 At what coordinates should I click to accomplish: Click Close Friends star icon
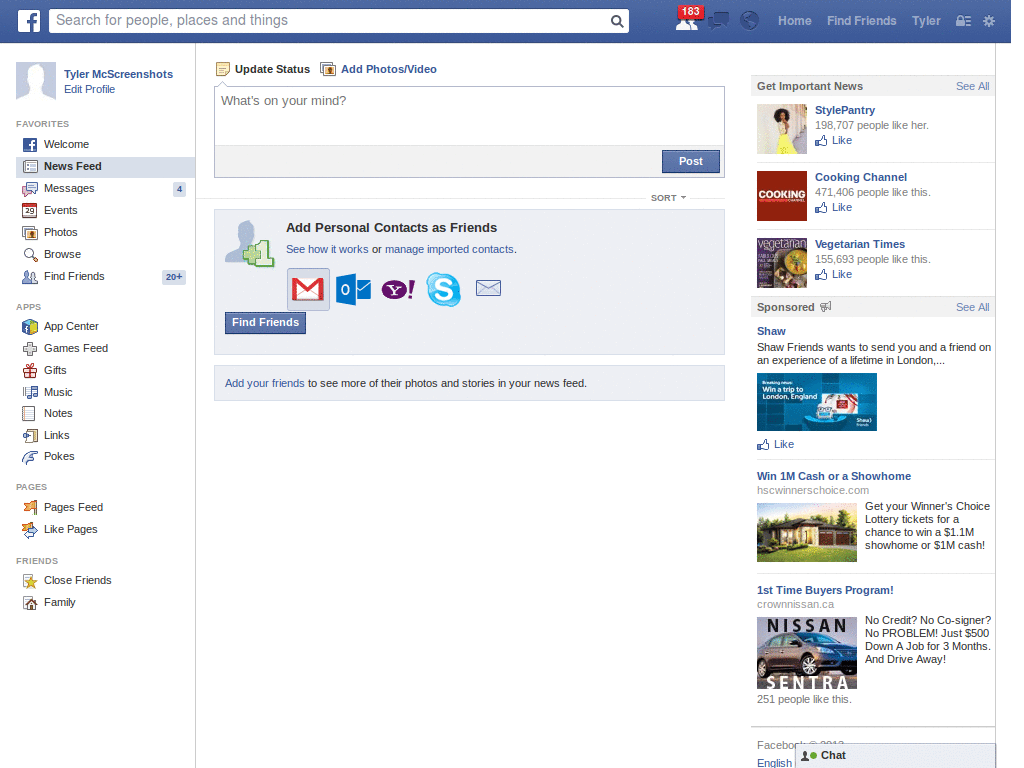pyautogui.click(x=30, y=581)
